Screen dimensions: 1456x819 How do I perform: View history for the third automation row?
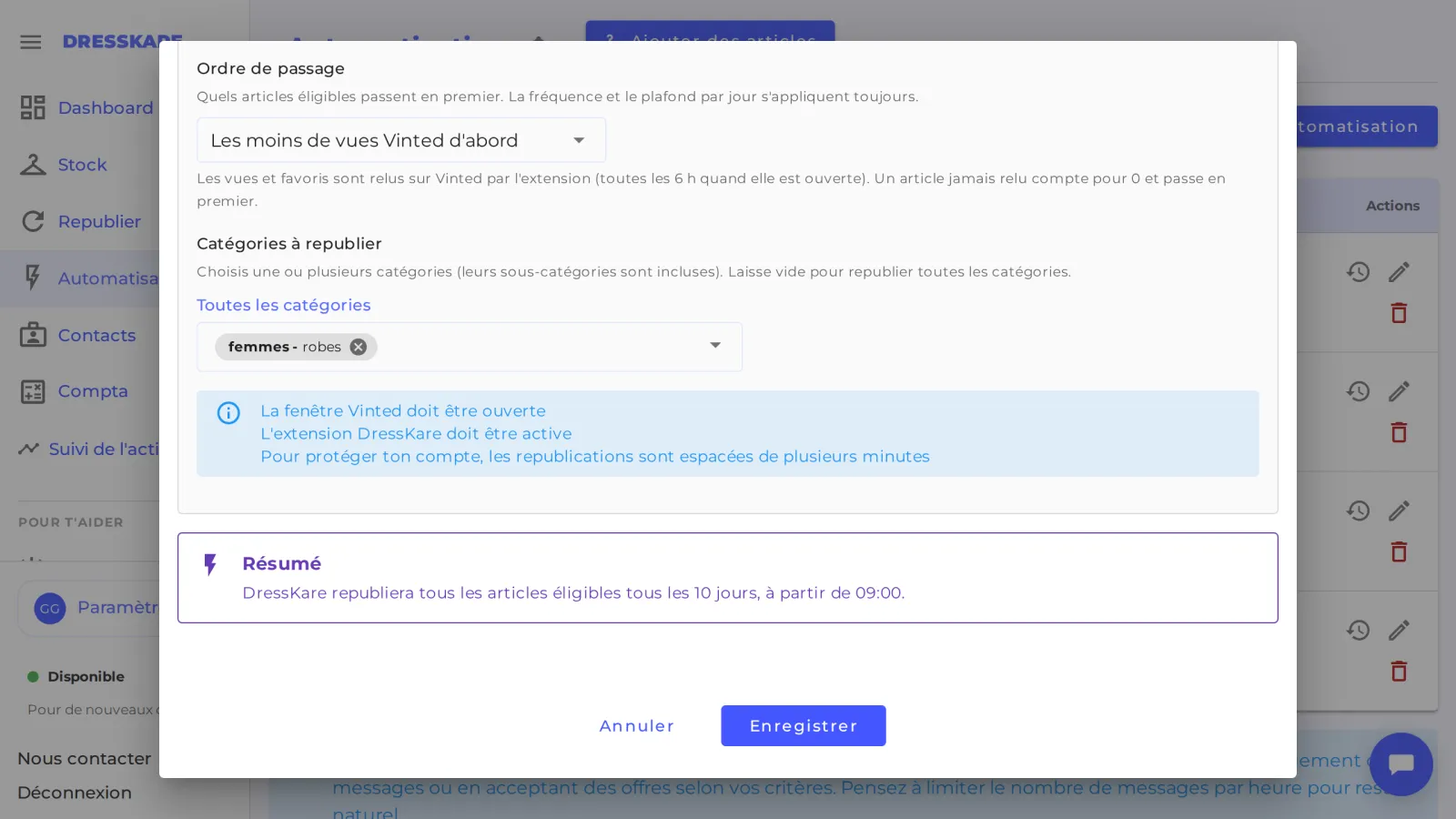[1359, 511]
